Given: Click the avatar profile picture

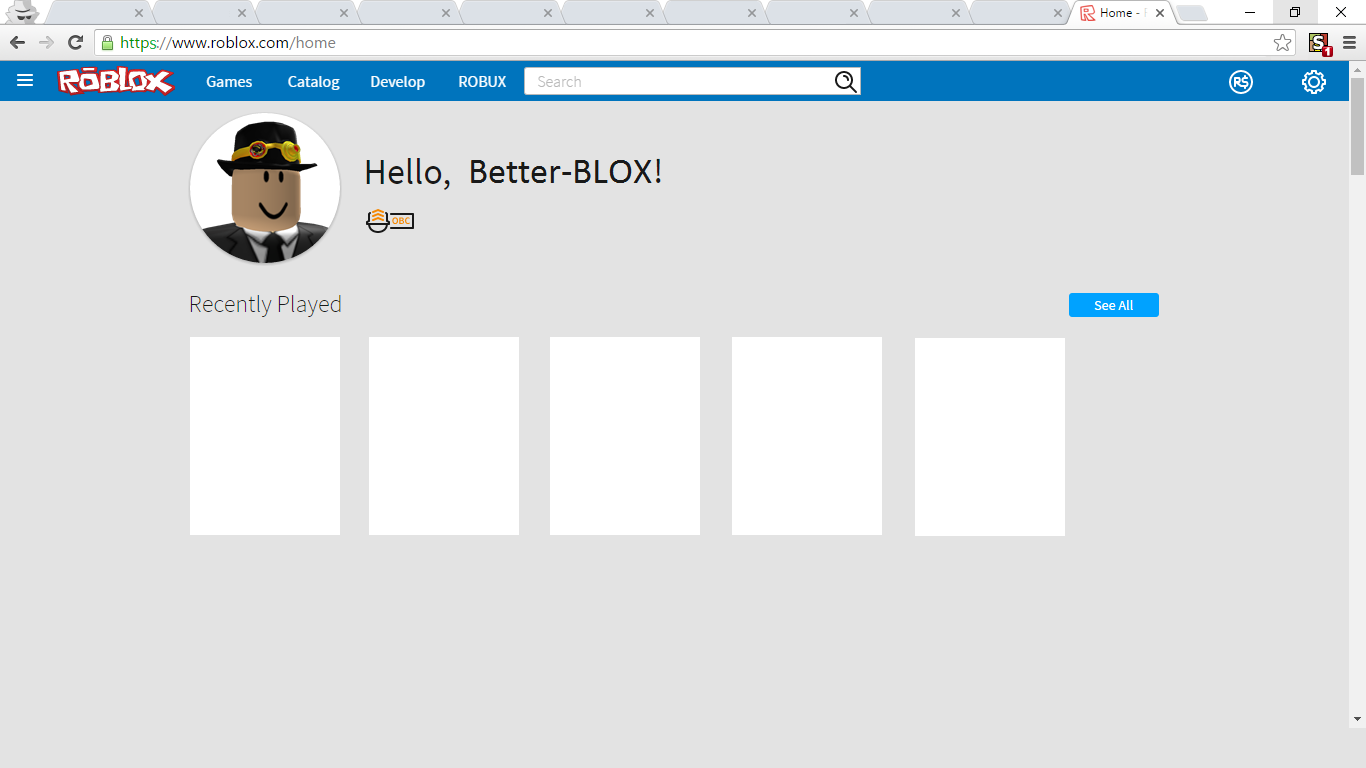Looking at the screenshot, I should point(265,188).
